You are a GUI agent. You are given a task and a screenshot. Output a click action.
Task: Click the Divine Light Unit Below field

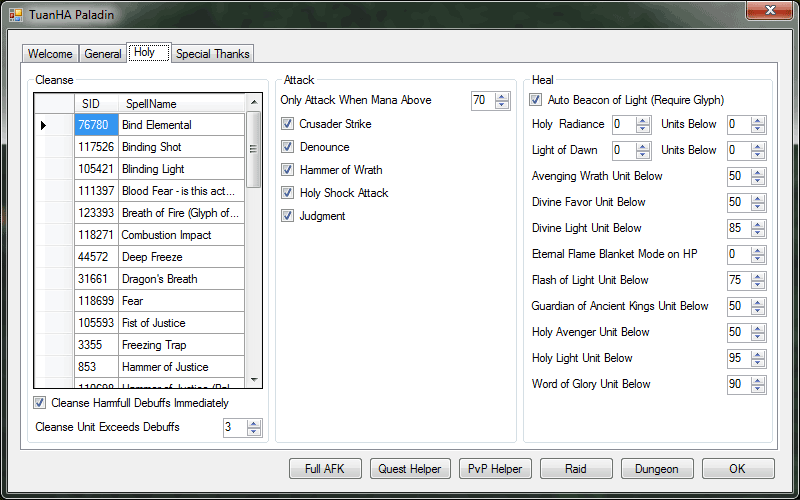coord(739,228)
